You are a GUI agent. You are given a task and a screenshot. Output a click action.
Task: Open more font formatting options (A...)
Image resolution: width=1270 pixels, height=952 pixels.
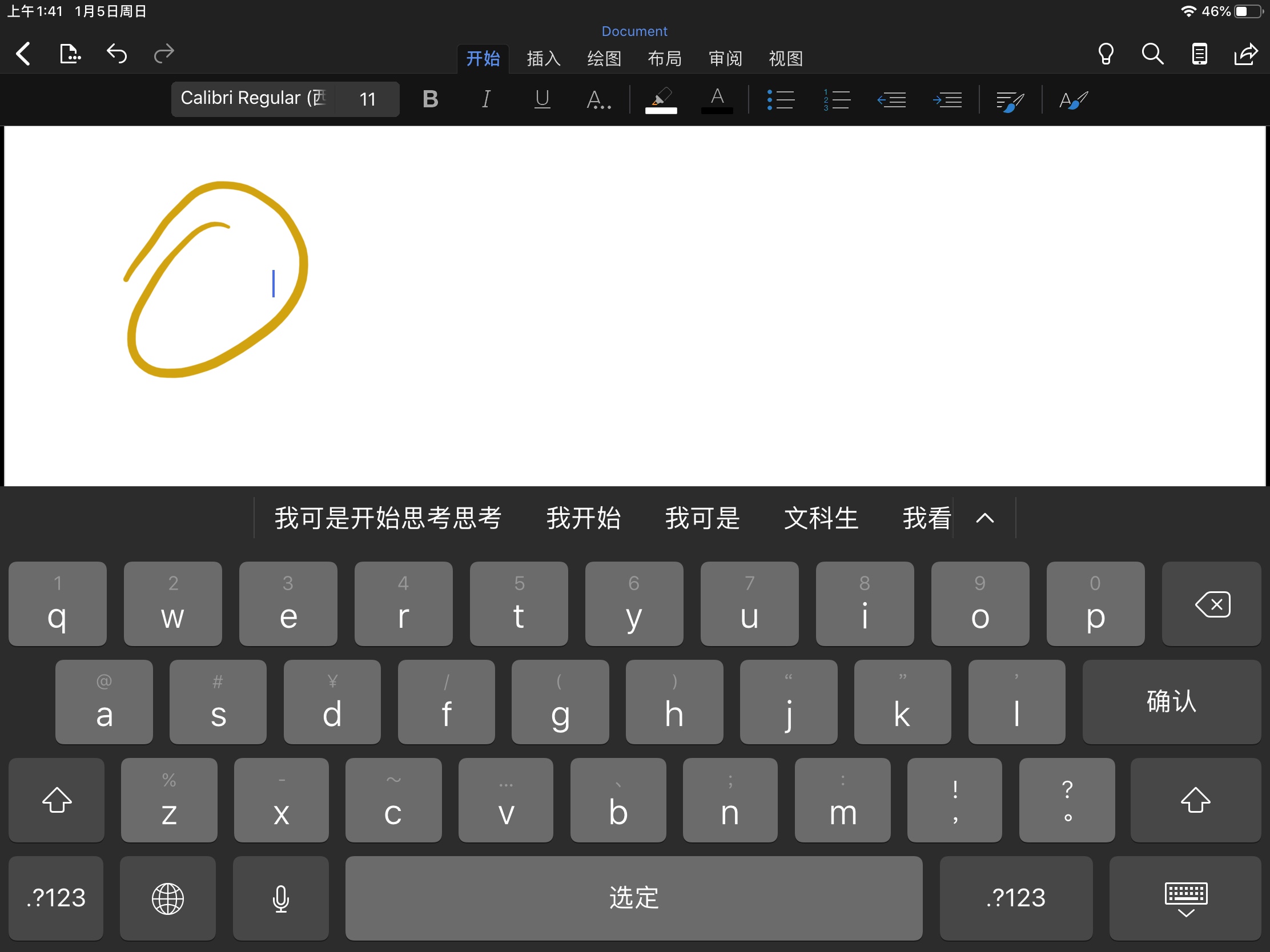click(x=598, y=99)
